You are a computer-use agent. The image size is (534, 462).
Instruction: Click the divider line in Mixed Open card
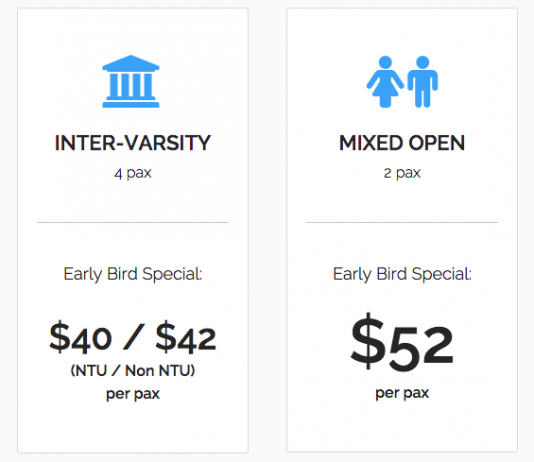point(402,222)
